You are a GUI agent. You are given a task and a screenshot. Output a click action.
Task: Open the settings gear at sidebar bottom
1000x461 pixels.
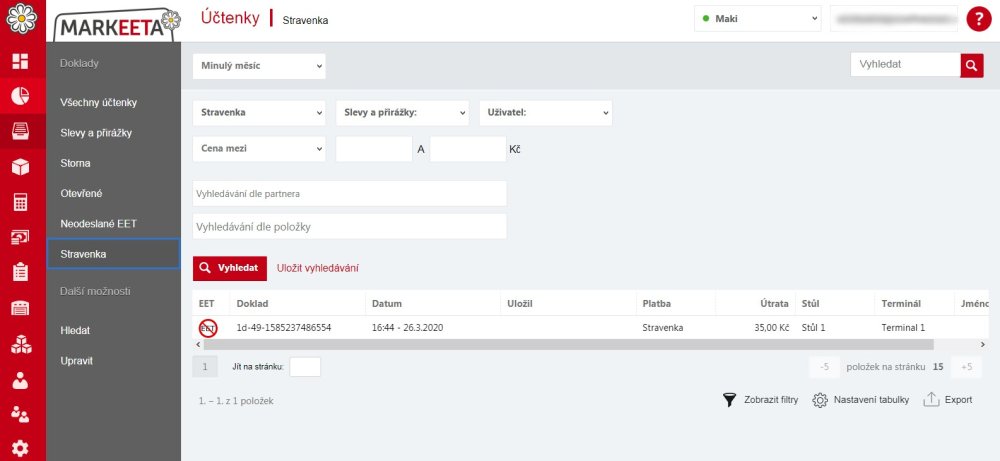point(20,448)
